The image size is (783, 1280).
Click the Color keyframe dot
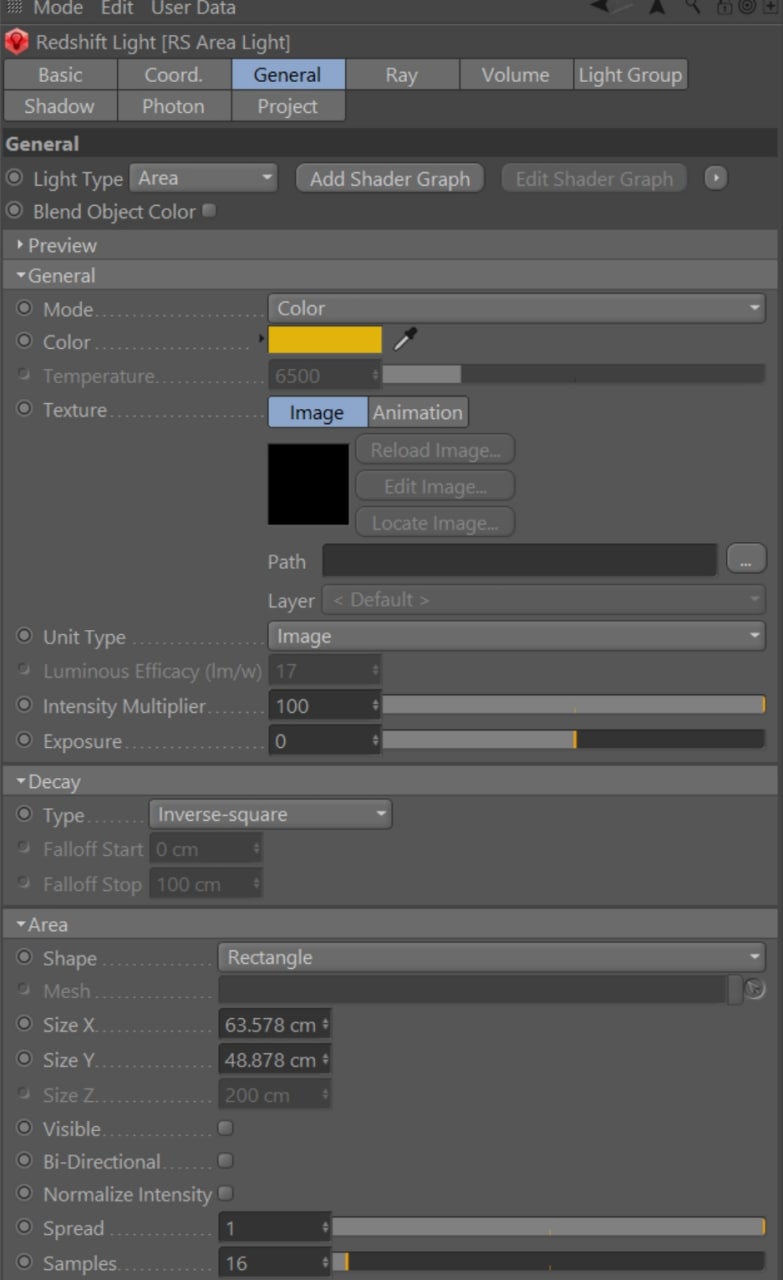click(24, 341)
